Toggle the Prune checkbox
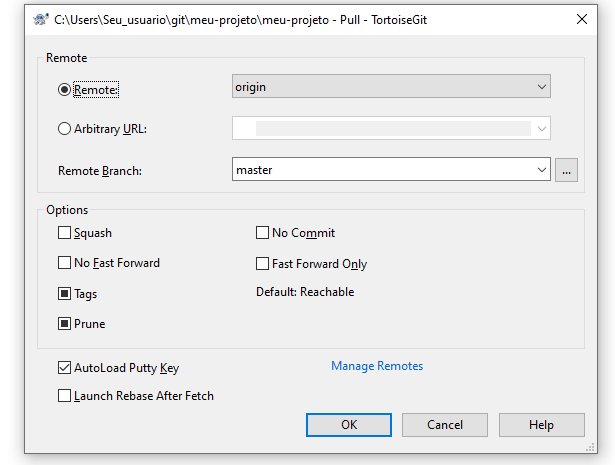615x465 pixels. click(x=64, y=323)
